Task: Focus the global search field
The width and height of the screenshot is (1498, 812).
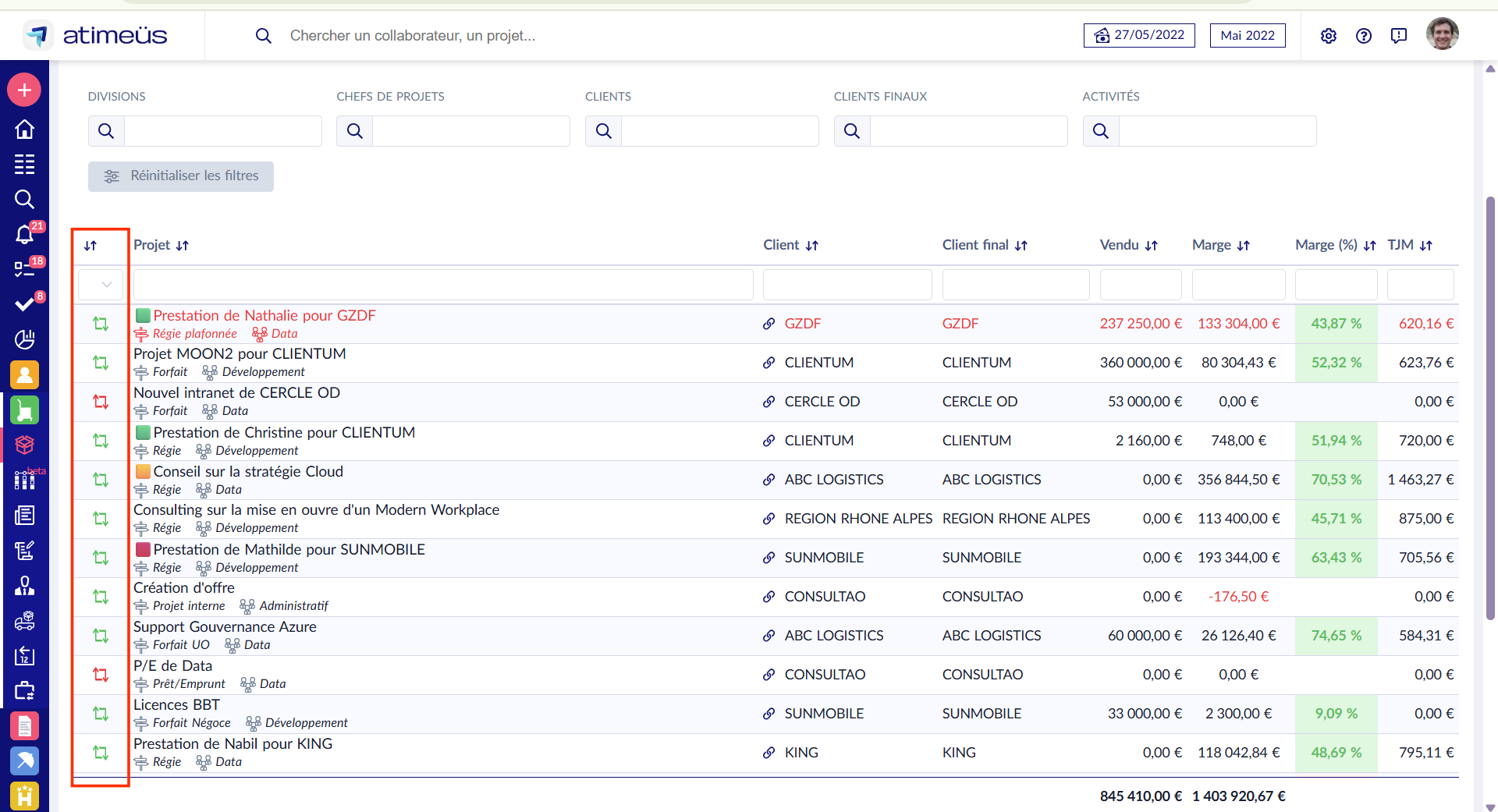Action: (x=413, y=36)
